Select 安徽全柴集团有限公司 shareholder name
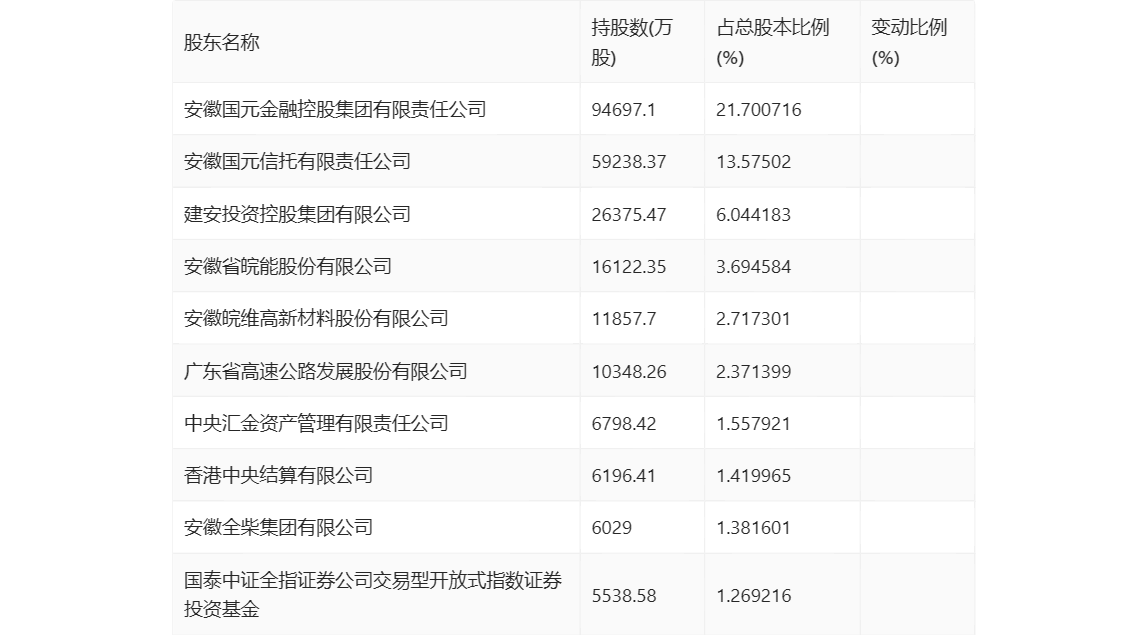Viewport: 1148px width, 635px height. tap(278, 527)
